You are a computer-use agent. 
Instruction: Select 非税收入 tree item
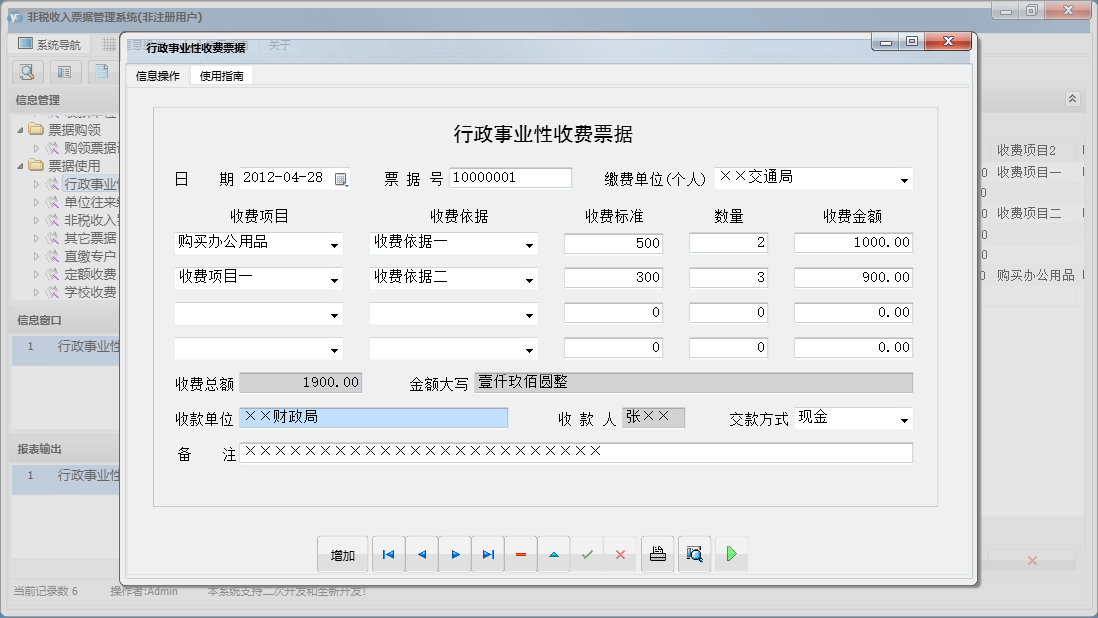coord(91,220)
